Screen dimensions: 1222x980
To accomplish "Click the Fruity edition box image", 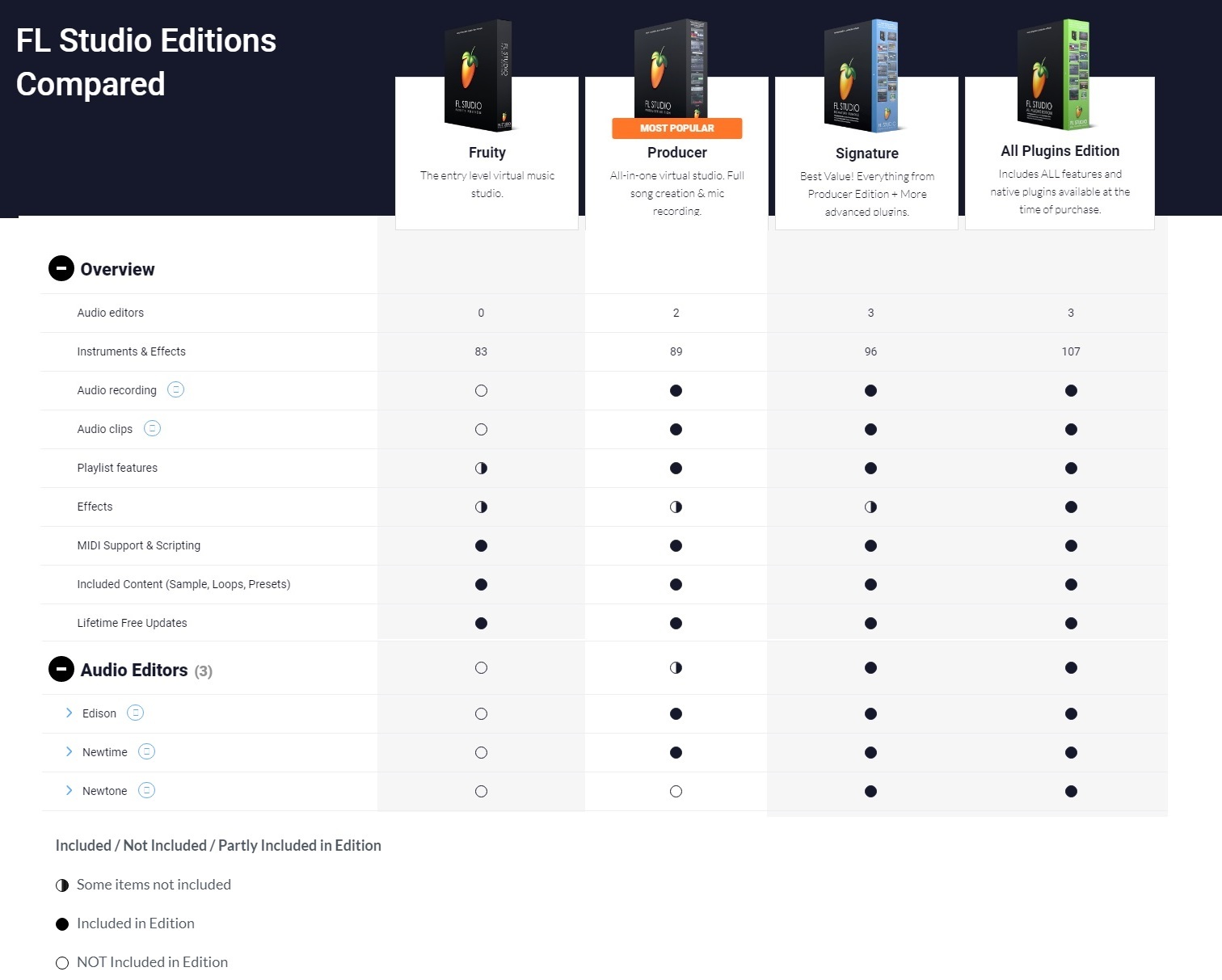I will pos(480,75).
